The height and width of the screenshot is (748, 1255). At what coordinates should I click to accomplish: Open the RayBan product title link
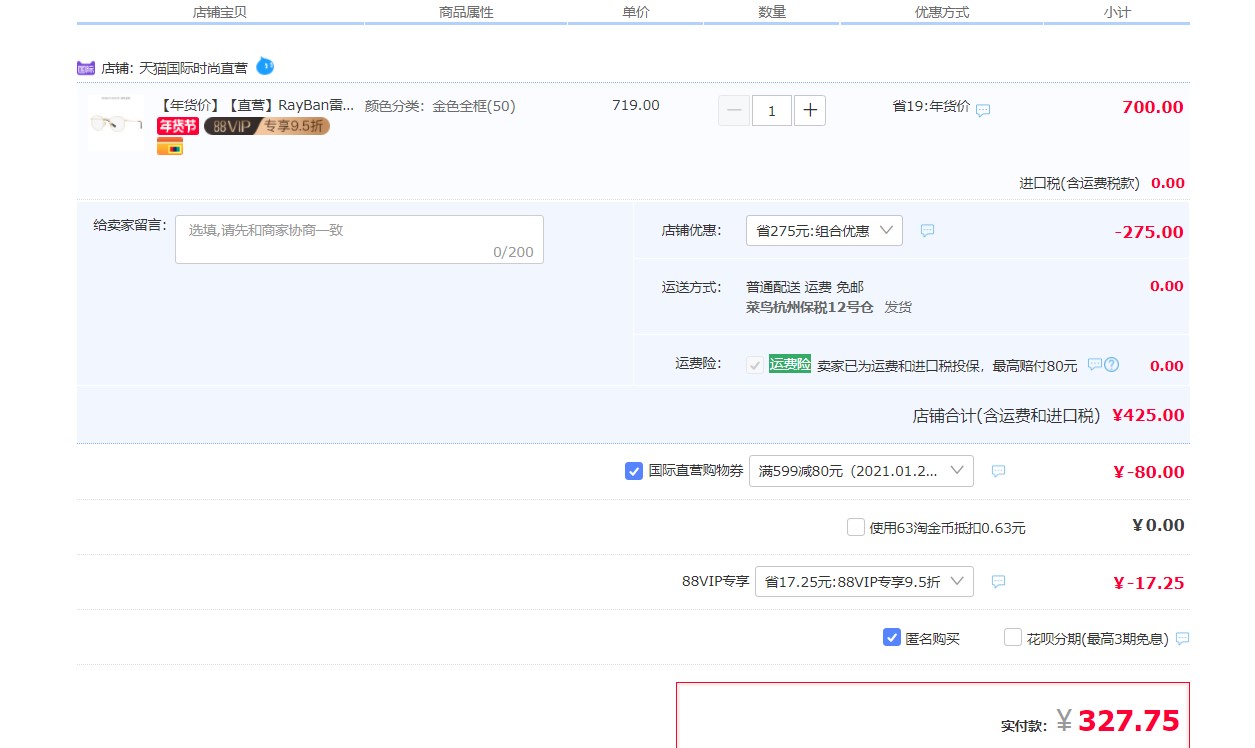pos(257,106)
